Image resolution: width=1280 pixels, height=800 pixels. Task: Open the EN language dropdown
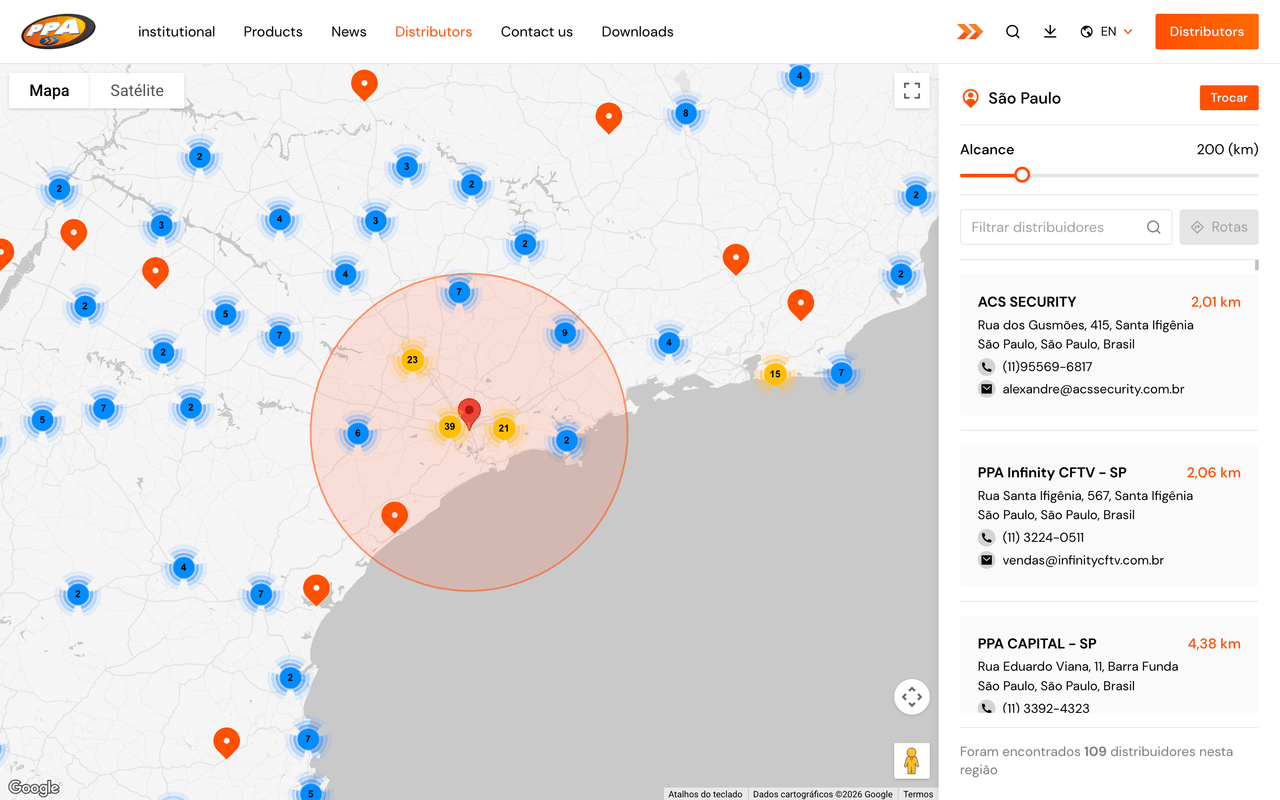pyautogui.click(x=1107, y=32)
